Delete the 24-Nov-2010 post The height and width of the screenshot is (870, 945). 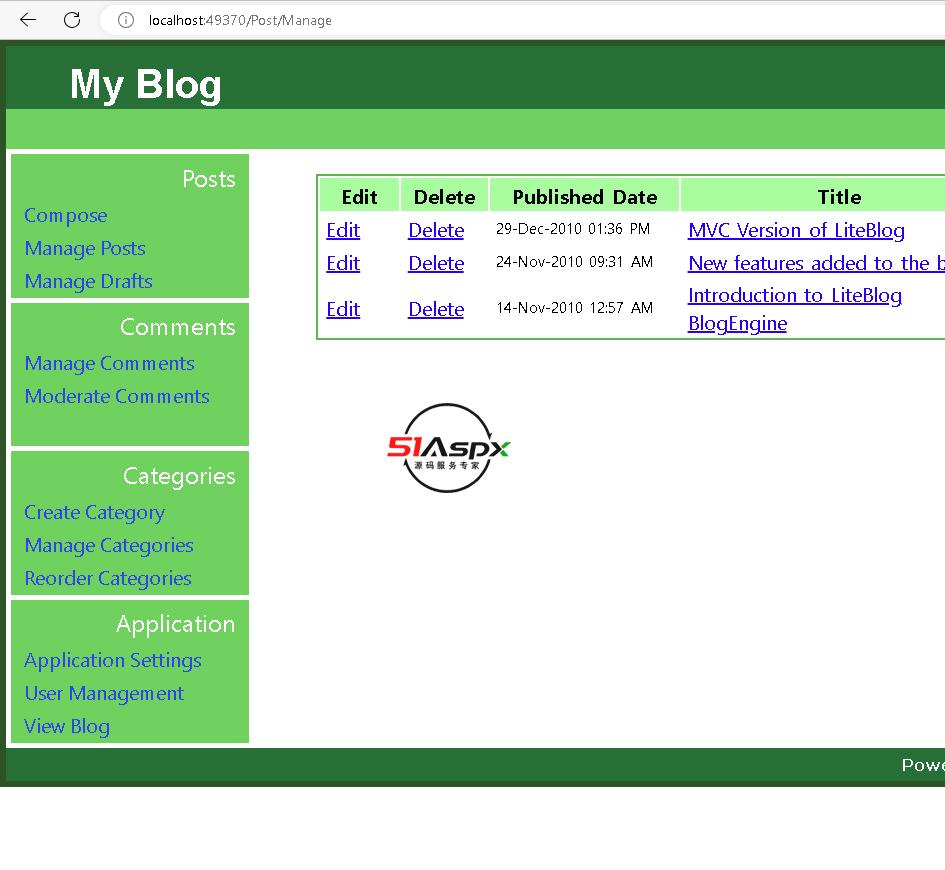click(x=436, y=263)
